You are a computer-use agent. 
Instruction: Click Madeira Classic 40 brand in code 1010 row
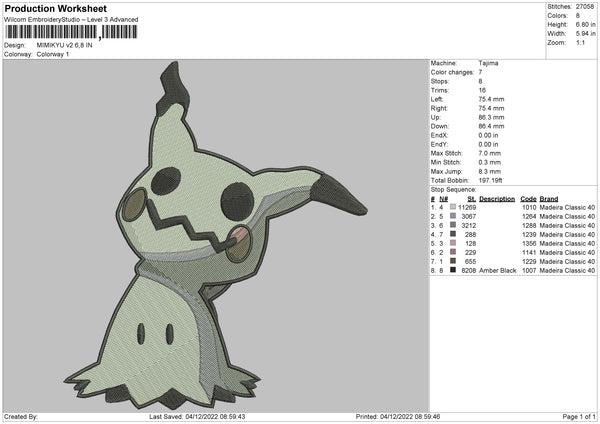pos(567,207)
